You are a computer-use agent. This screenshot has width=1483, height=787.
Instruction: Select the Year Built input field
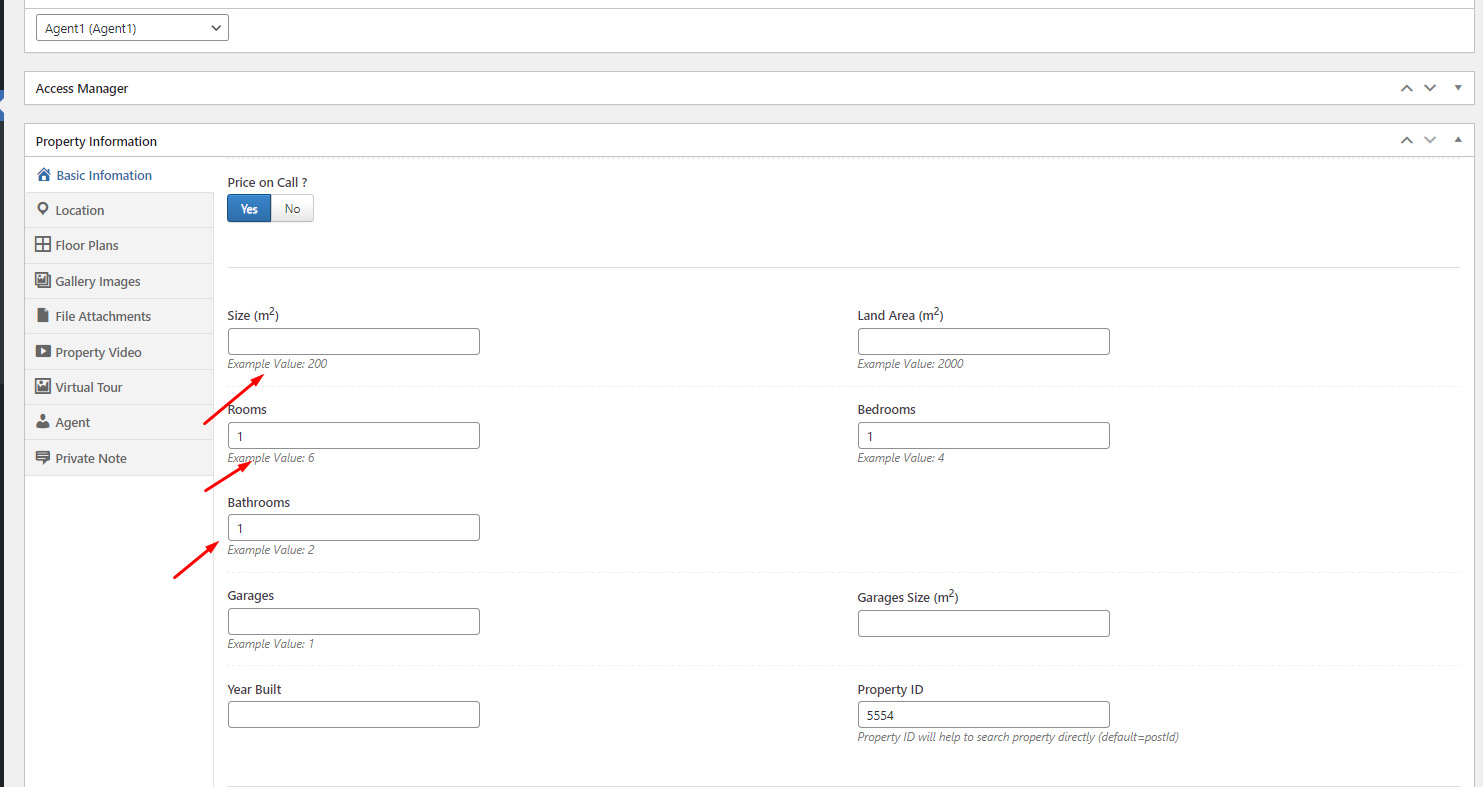[354, 714]
